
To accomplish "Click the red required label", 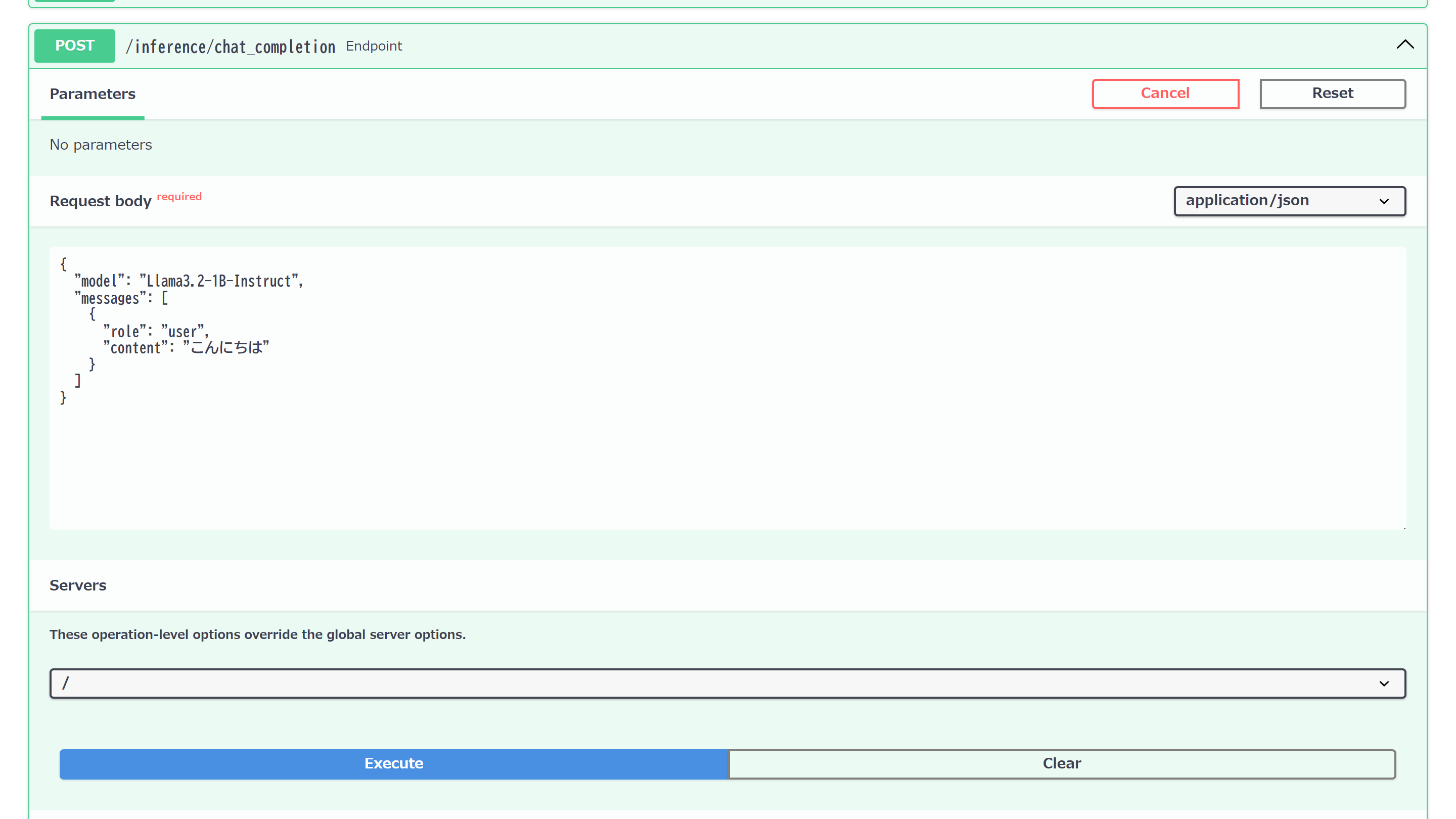I will click(x=179, y=197).
